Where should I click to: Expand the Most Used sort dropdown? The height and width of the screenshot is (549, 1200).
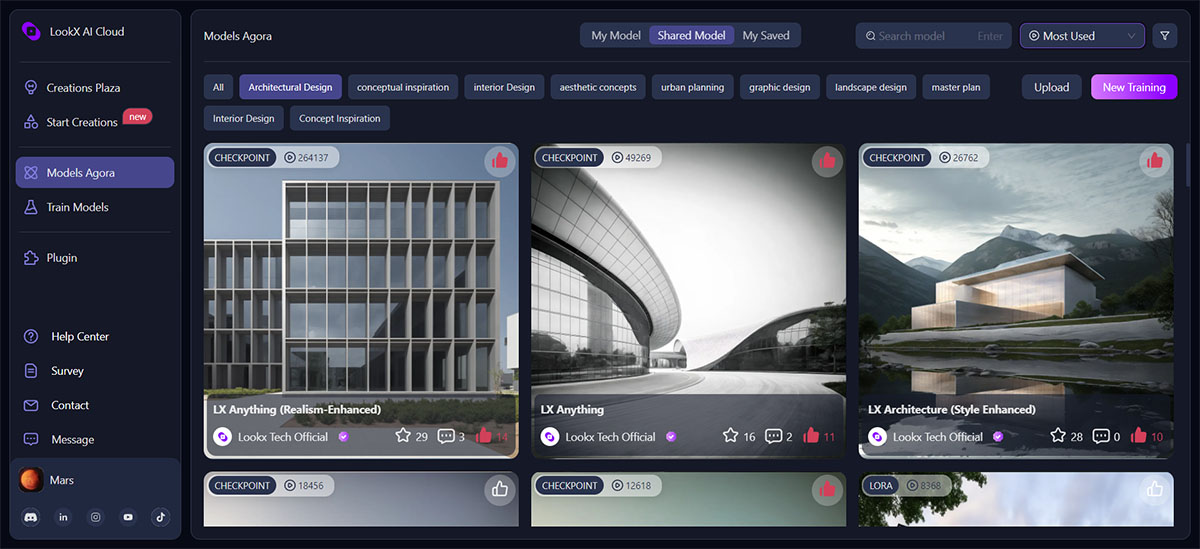[x=1082, y=36]
